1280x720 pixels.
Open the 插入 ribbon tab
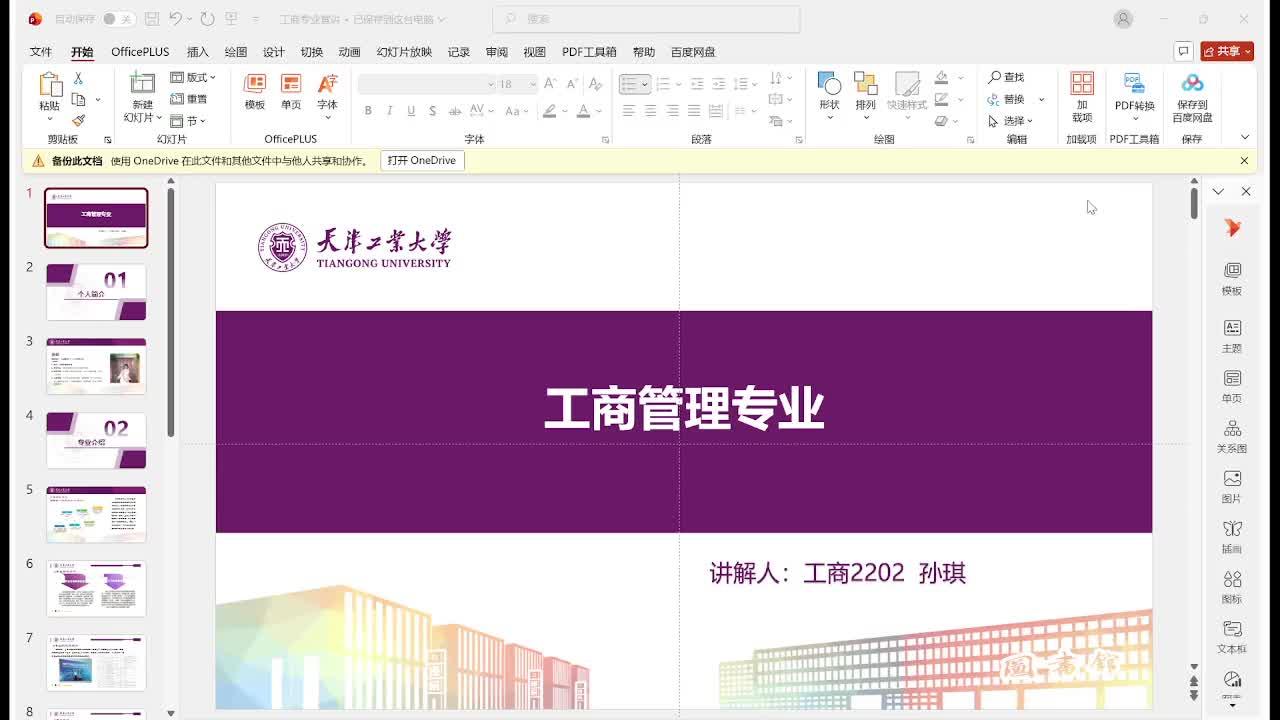tap(198, 52)
